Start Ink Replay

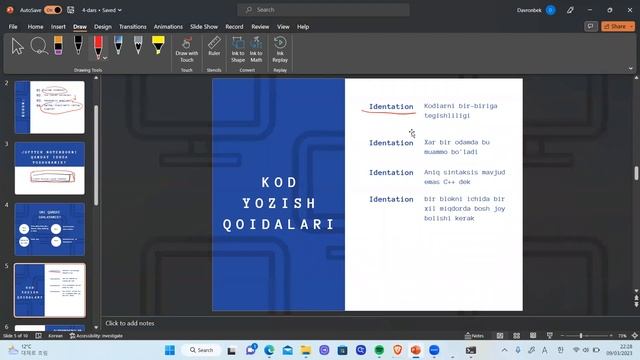[280, 49]
